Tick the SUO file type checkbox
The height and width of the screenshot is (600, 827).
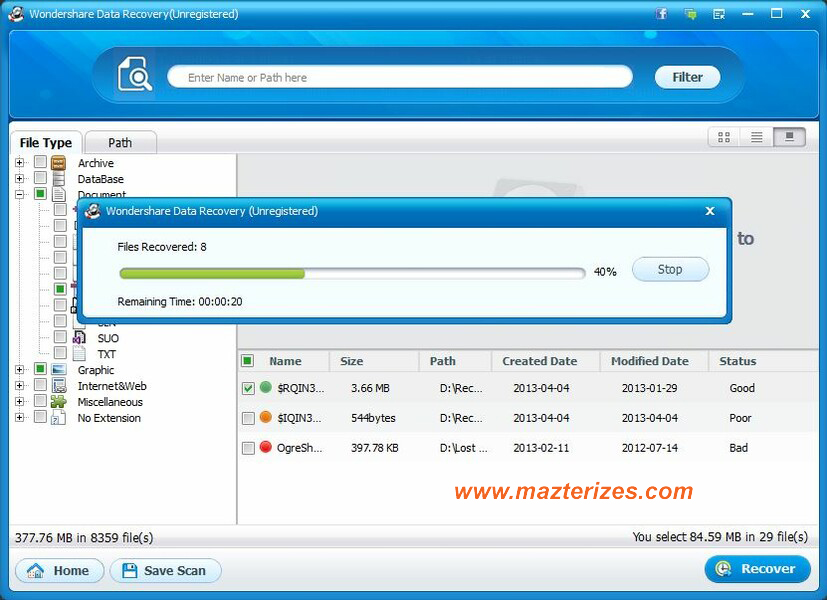pyautogui.click(x=60, y=336)
